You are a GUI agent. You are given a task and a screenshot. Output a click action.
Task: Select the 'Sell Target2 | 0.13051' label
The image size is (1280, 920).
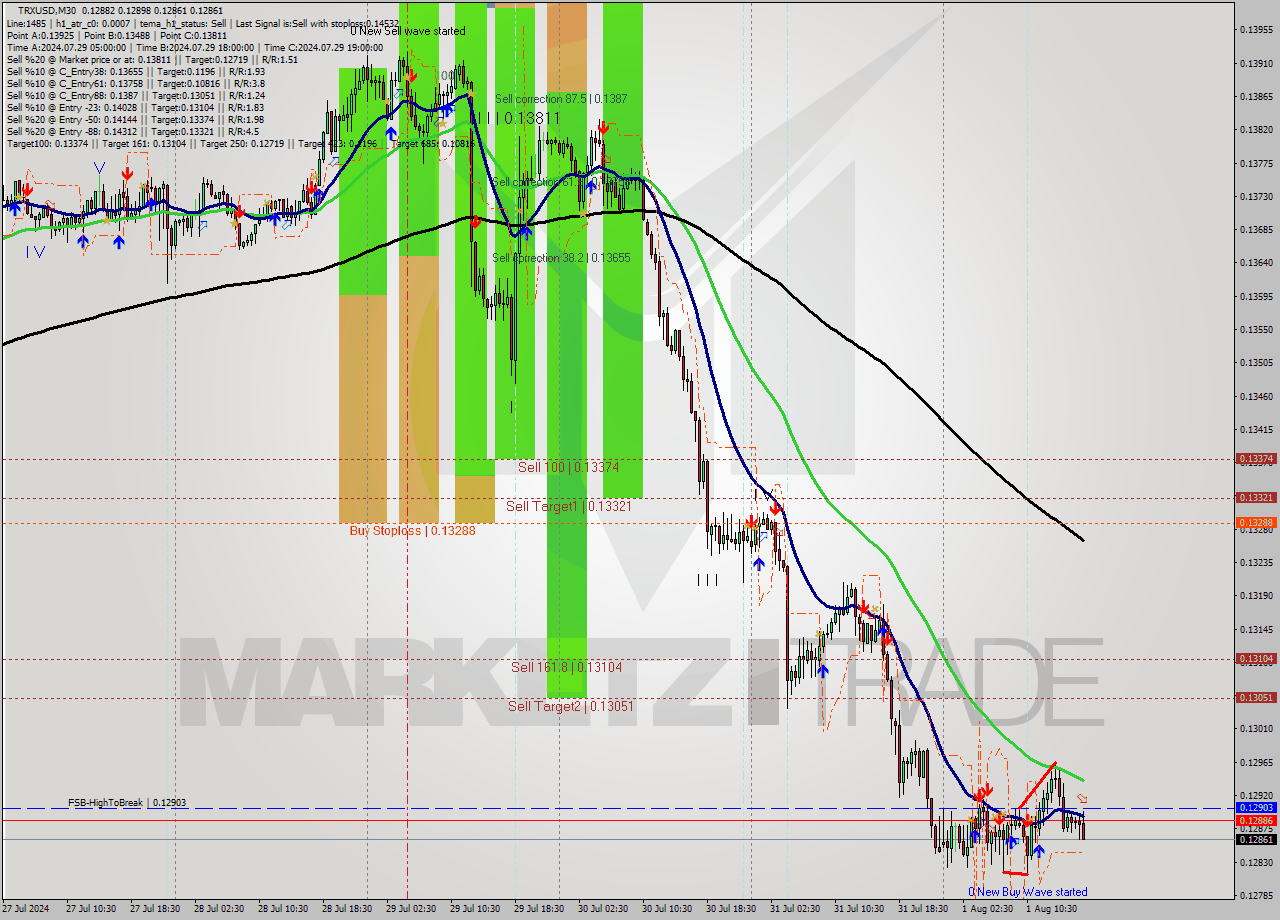click(570, 706)
